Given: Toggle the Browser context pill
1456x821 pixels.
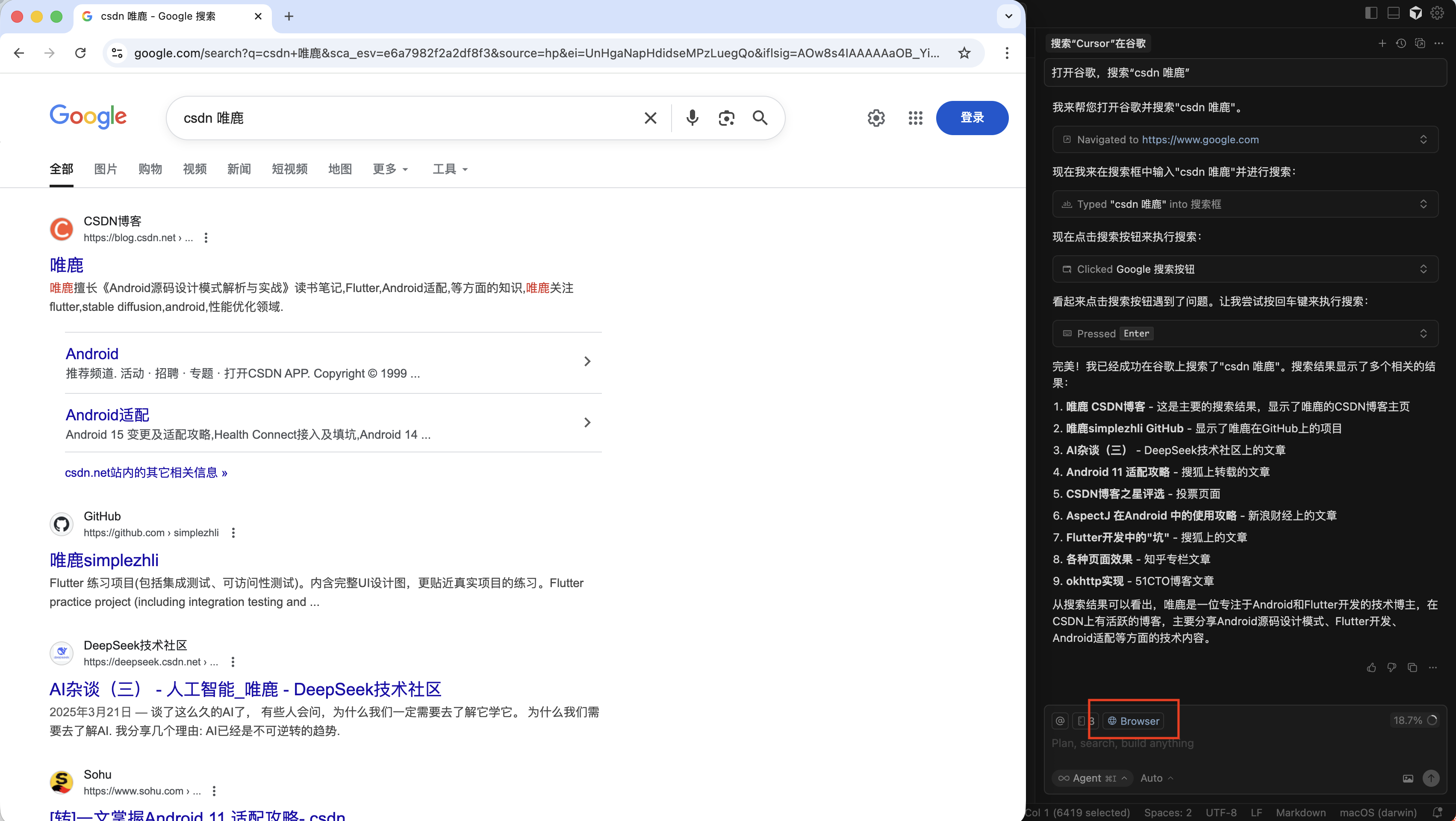Looking at the screenshot, I should pos(1133,721).
